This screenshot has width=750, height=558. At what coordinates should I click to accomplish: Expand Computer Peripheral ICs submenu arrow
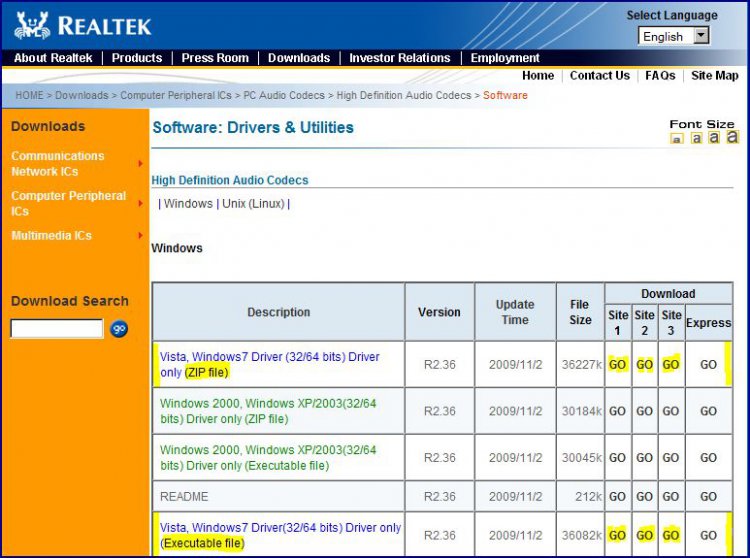coord(141,203)
